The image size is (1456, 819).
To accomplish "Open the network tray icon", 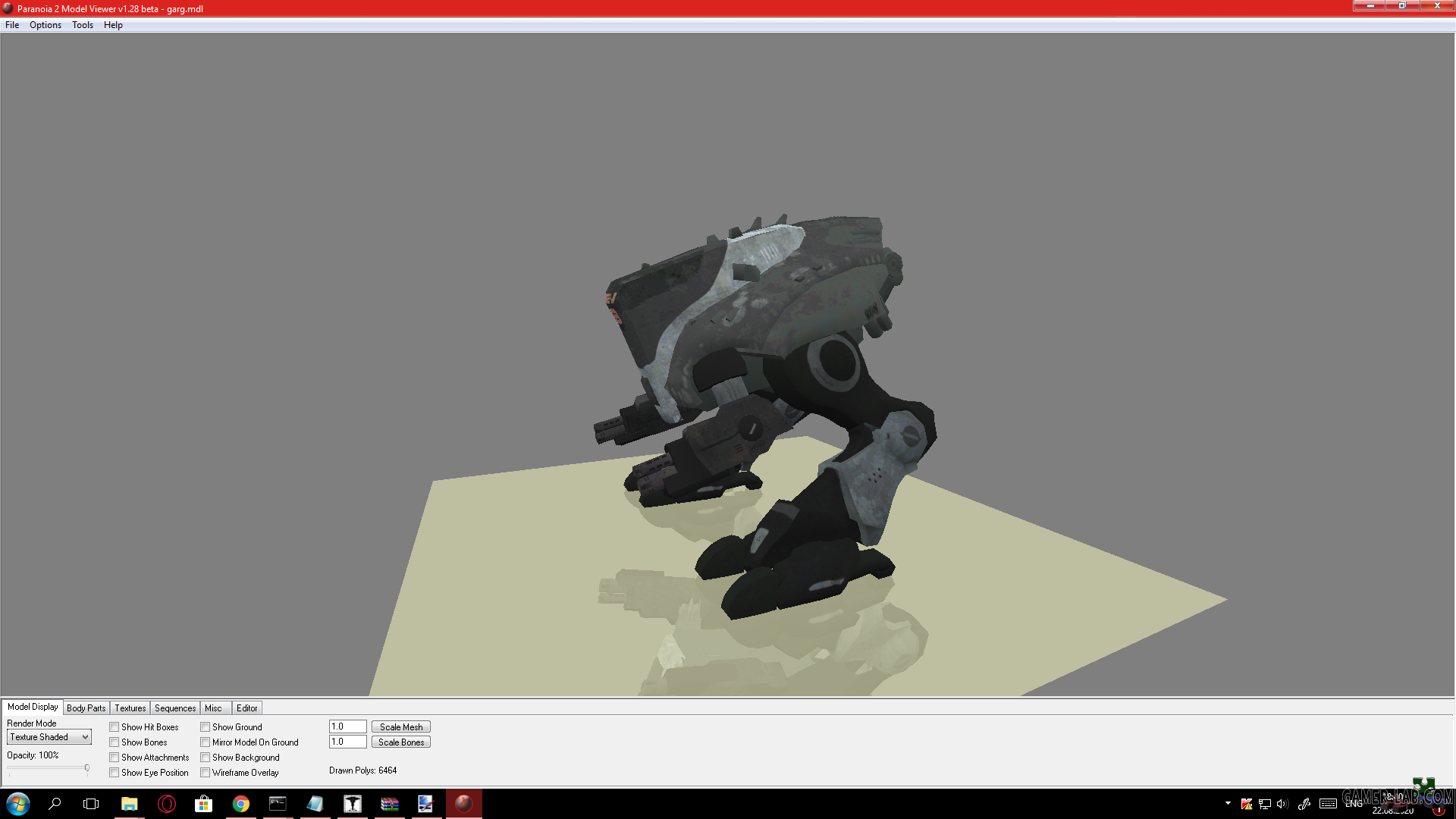I will tap(1264, 804).
